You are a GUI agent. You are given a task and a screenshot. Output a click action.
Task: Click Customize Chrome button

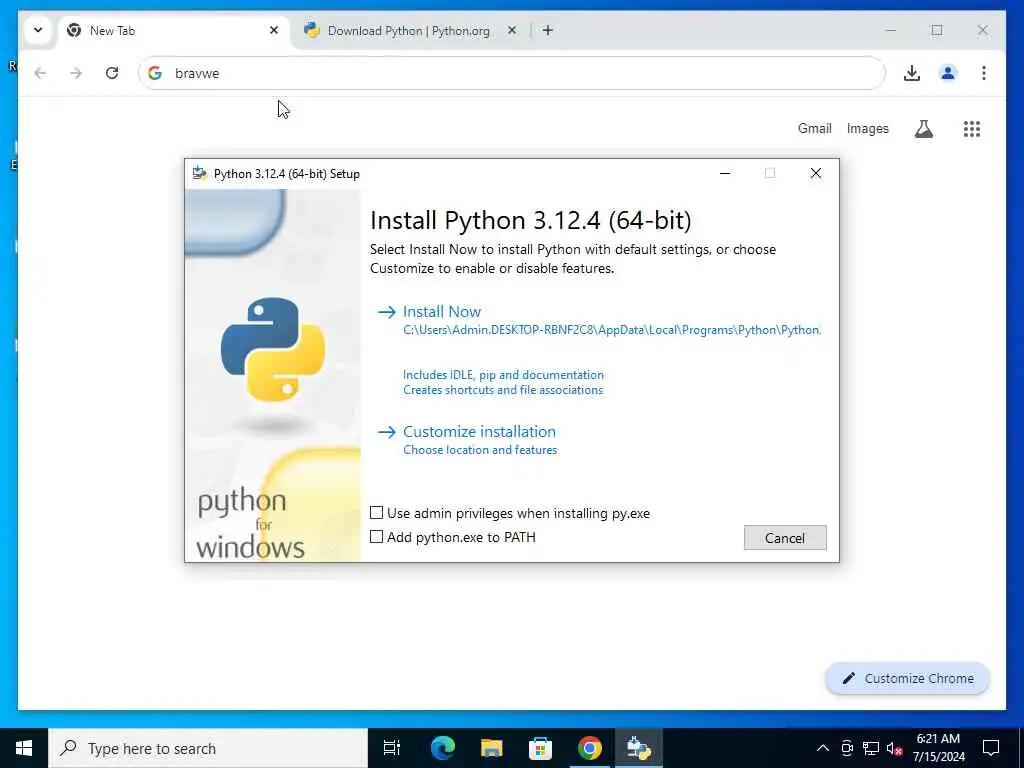pos(908,679)
